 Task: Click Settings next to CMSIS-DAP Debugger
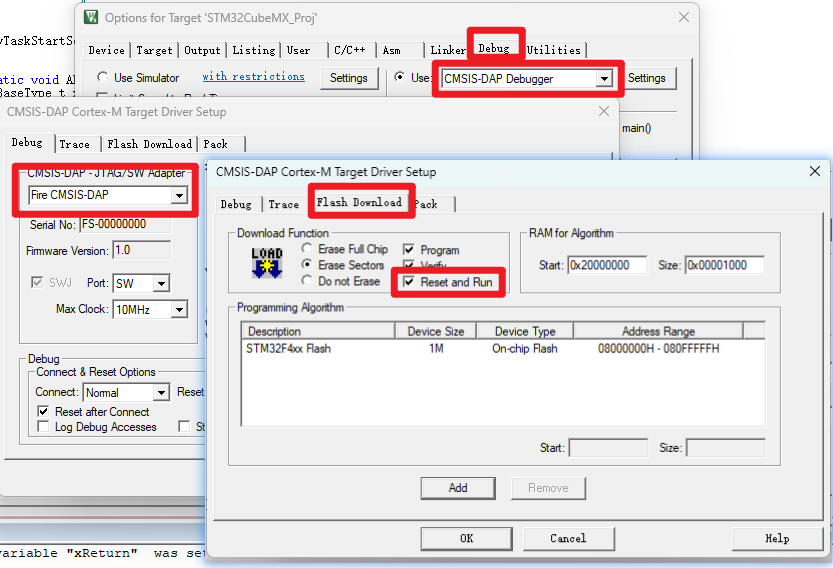(647, 78)
